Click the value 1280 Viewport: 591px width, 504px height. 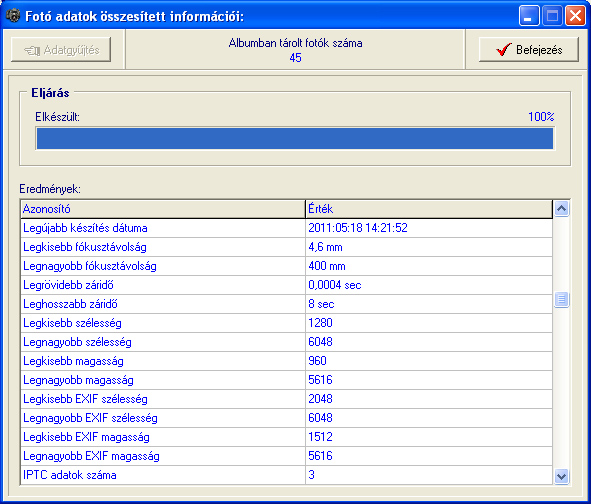[x=320, y=323]
